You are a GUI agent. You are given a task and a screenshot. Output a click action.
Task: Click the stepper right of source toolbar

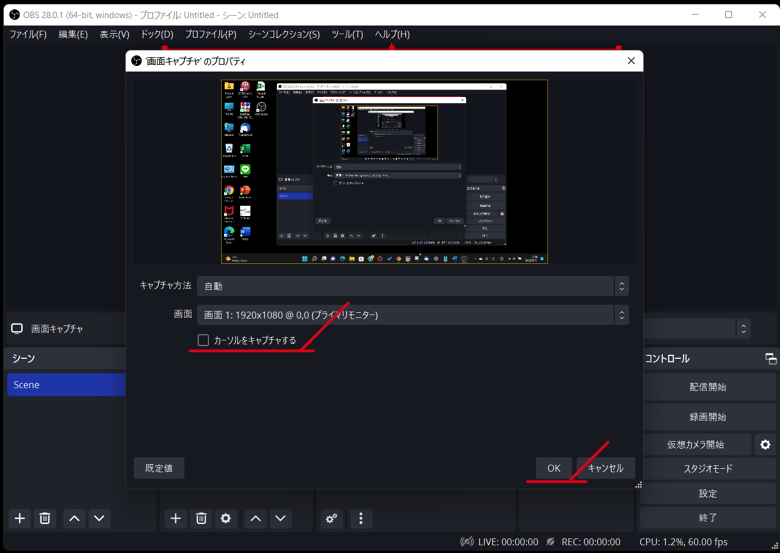[x=744, y=329]
